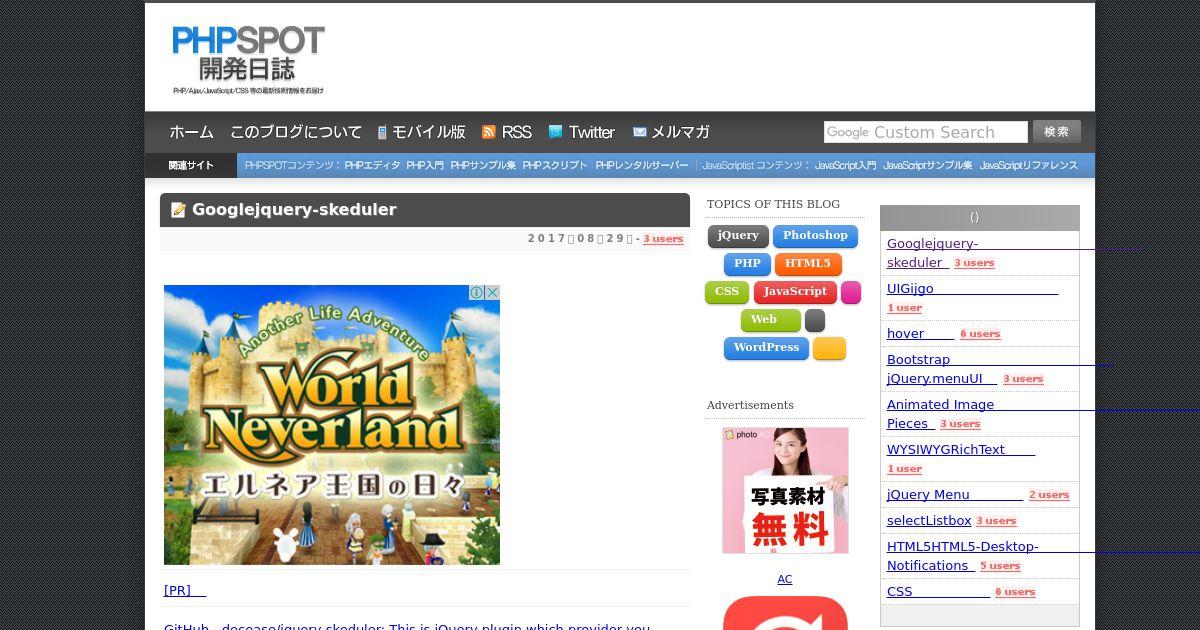
Task: Open PHPサンプル集 in the blue subnav
Action: click(x=483, y=166)
